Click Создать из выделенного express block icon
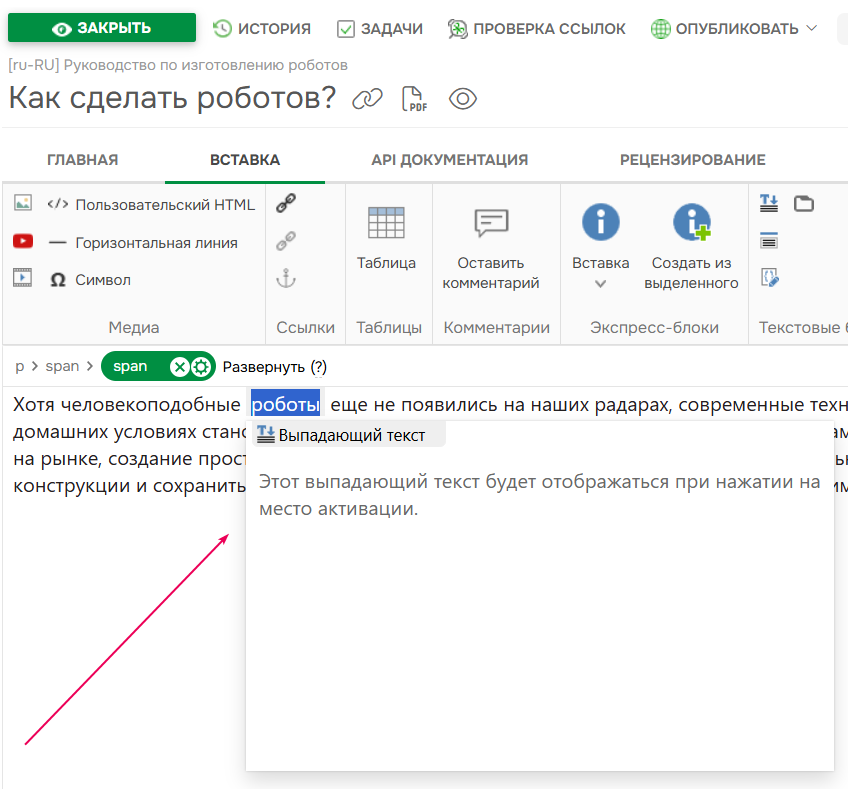 pyautogui.click(x=692, y=222)
